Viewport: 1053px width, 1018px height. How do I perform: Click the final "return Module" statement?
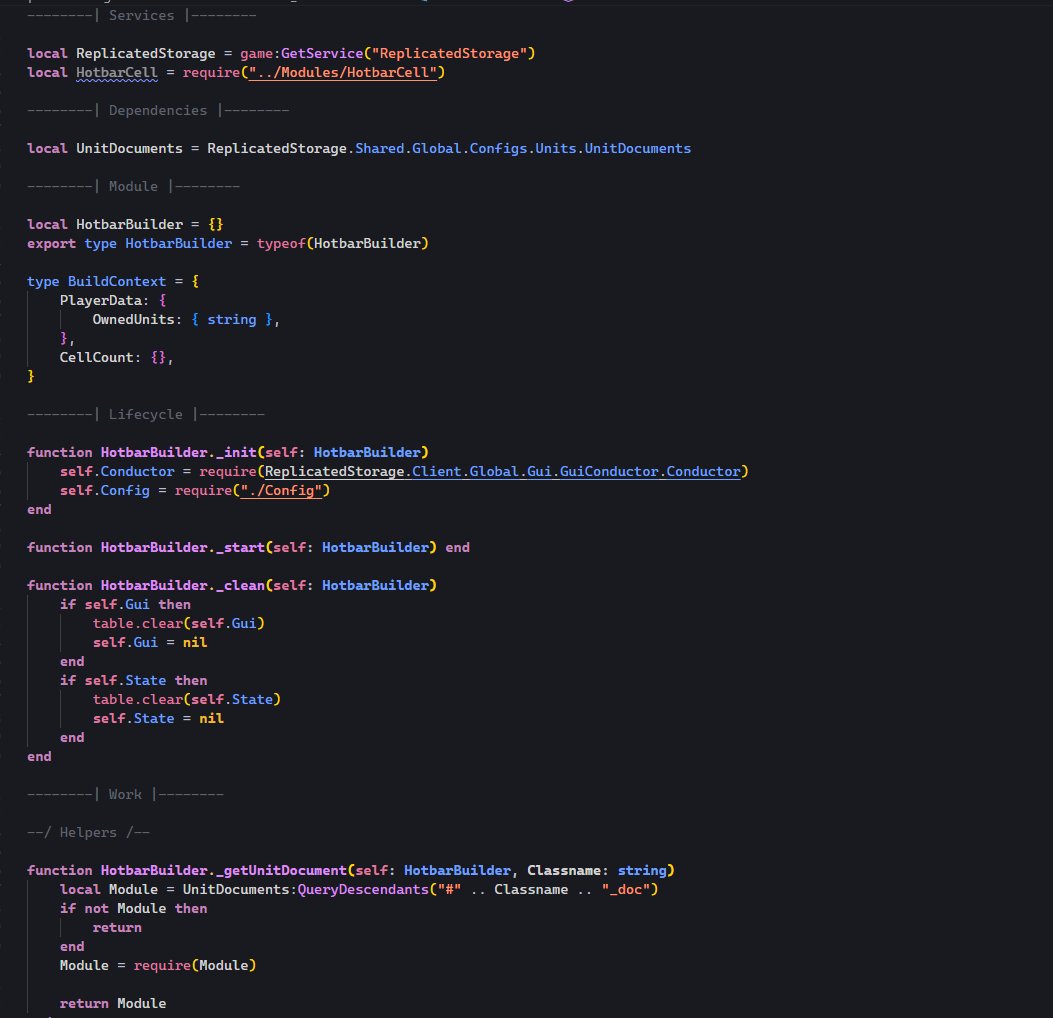113,1004
